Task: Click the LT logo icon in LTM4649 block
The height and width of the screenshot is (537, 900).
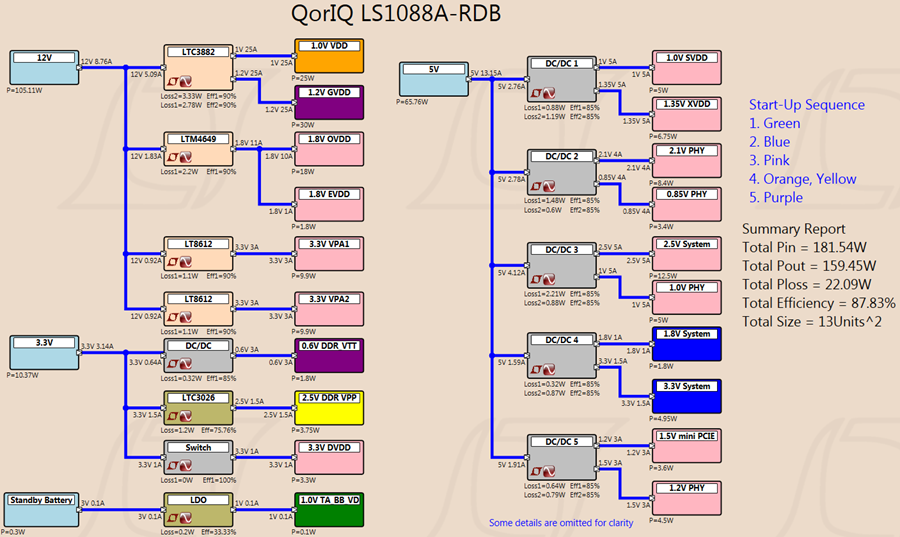Action: pos(180,157)
